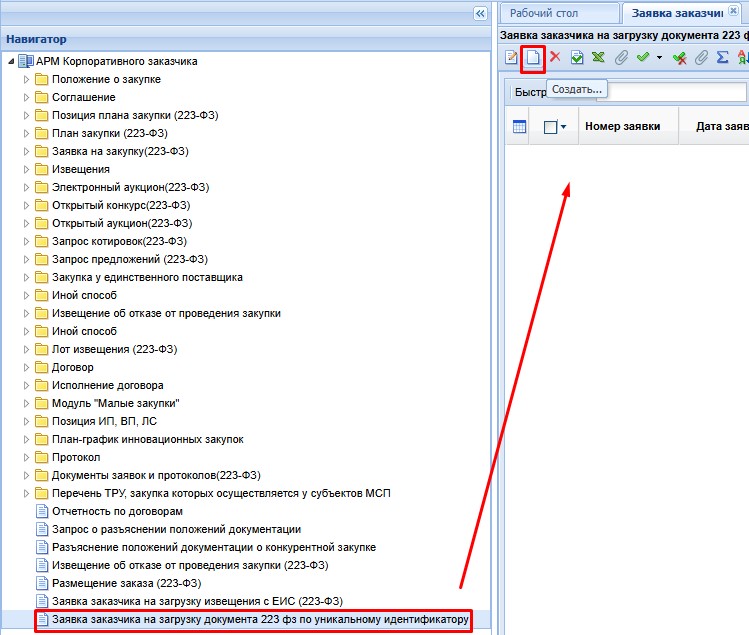Screen dimensions: 749x635
Task: Toggle the select-all checkbox in table header
Action: 550,127
